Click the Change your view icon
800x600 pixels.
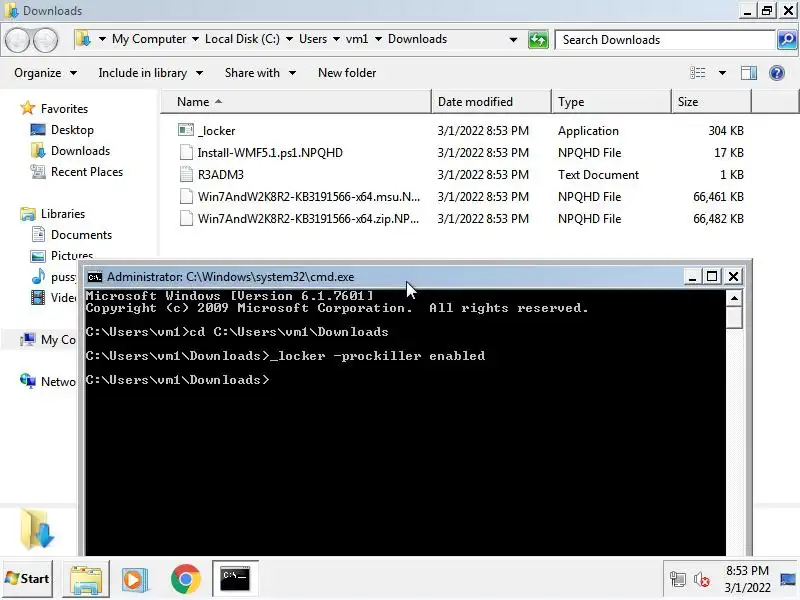(697, 73)
